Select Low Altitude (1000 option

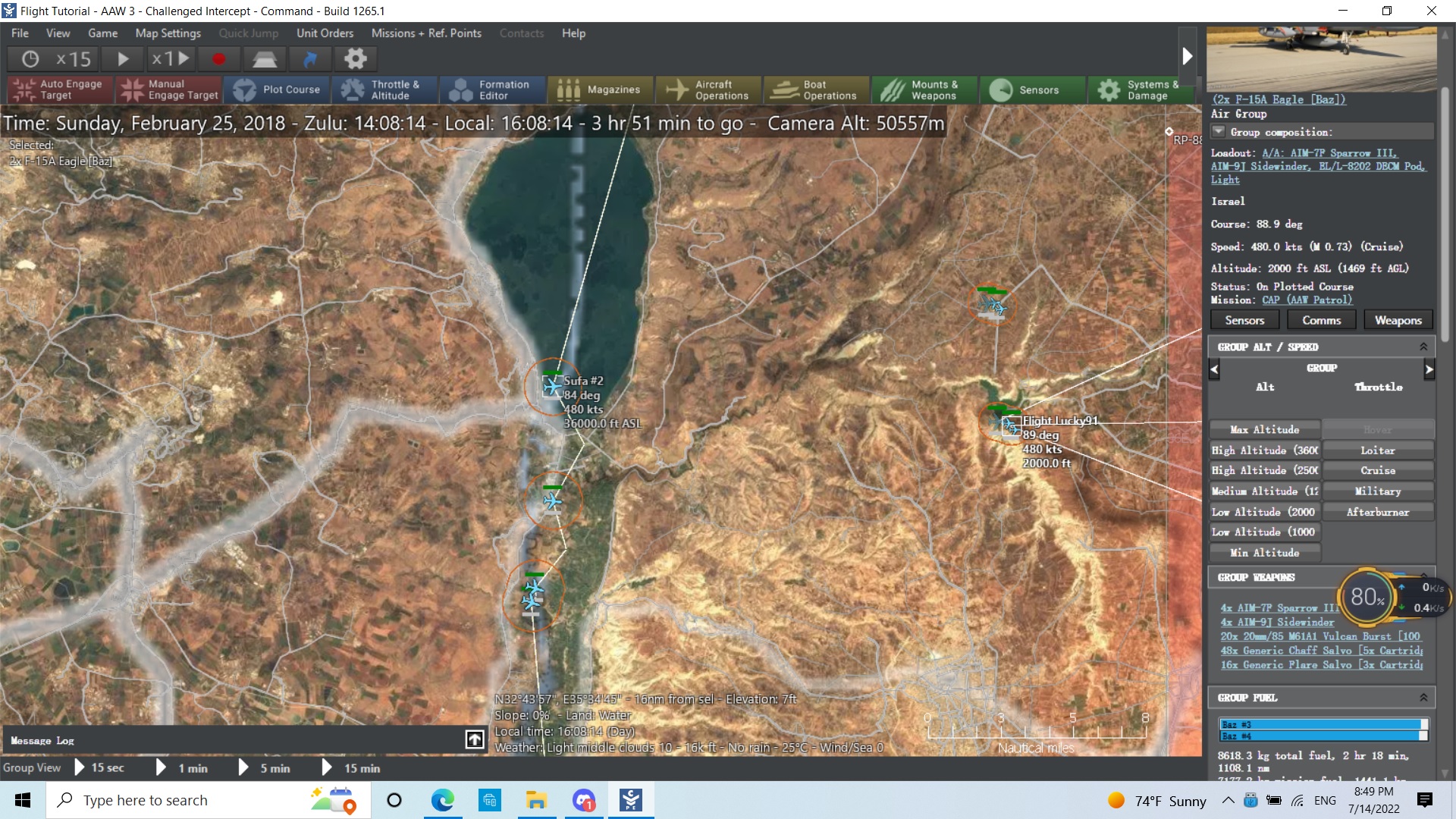pyautogui.click(x=1265, y=532)
